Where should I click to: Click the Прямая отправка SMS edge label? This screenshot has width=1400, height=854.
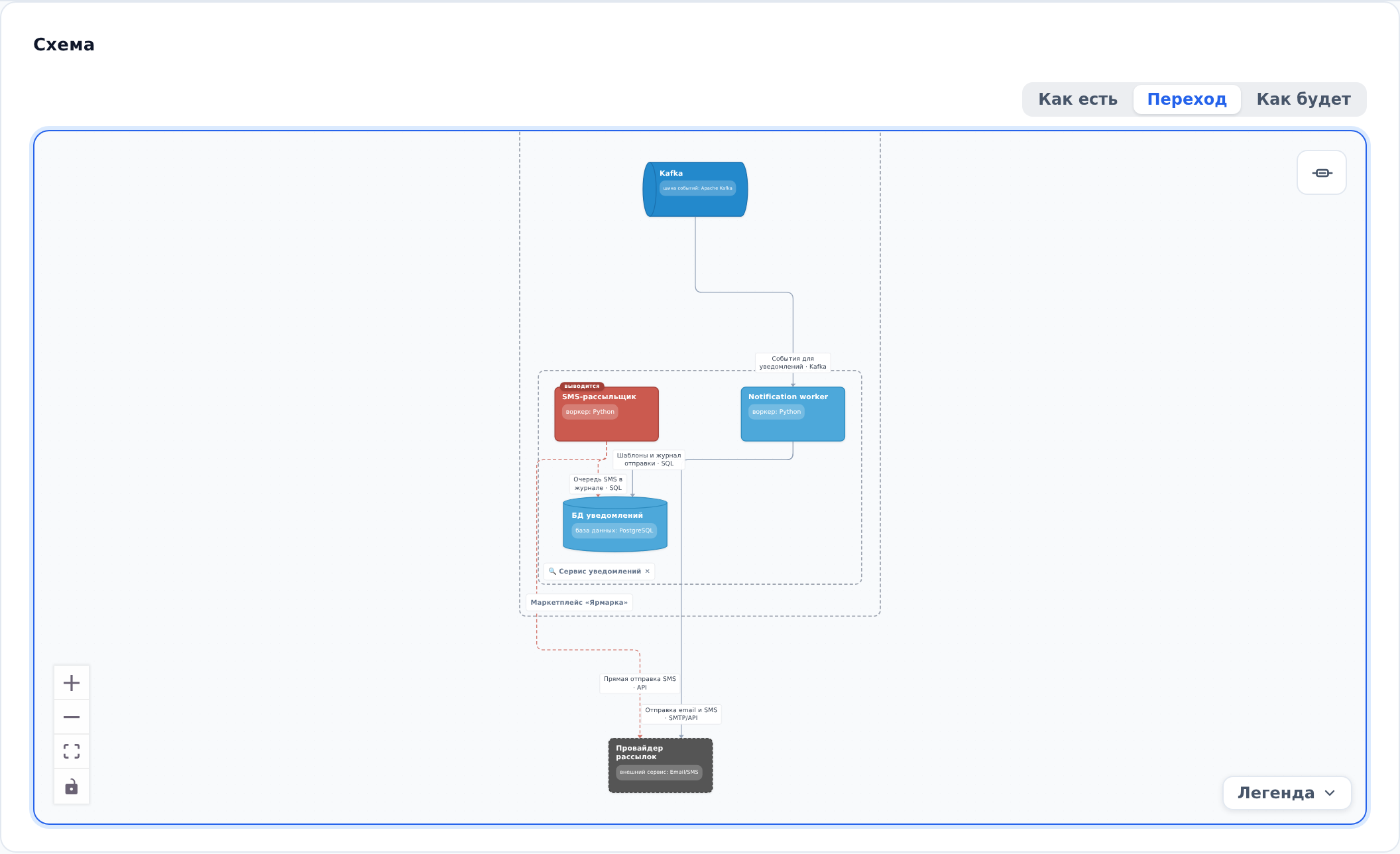pyautogui.click(x=640, y=684)
